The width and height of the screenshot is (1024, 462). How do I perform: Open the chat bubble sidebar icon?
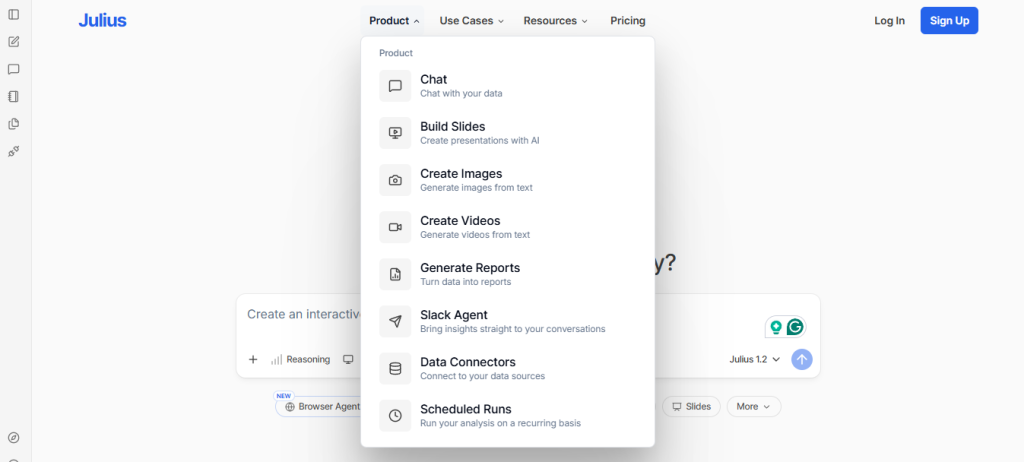14,69
